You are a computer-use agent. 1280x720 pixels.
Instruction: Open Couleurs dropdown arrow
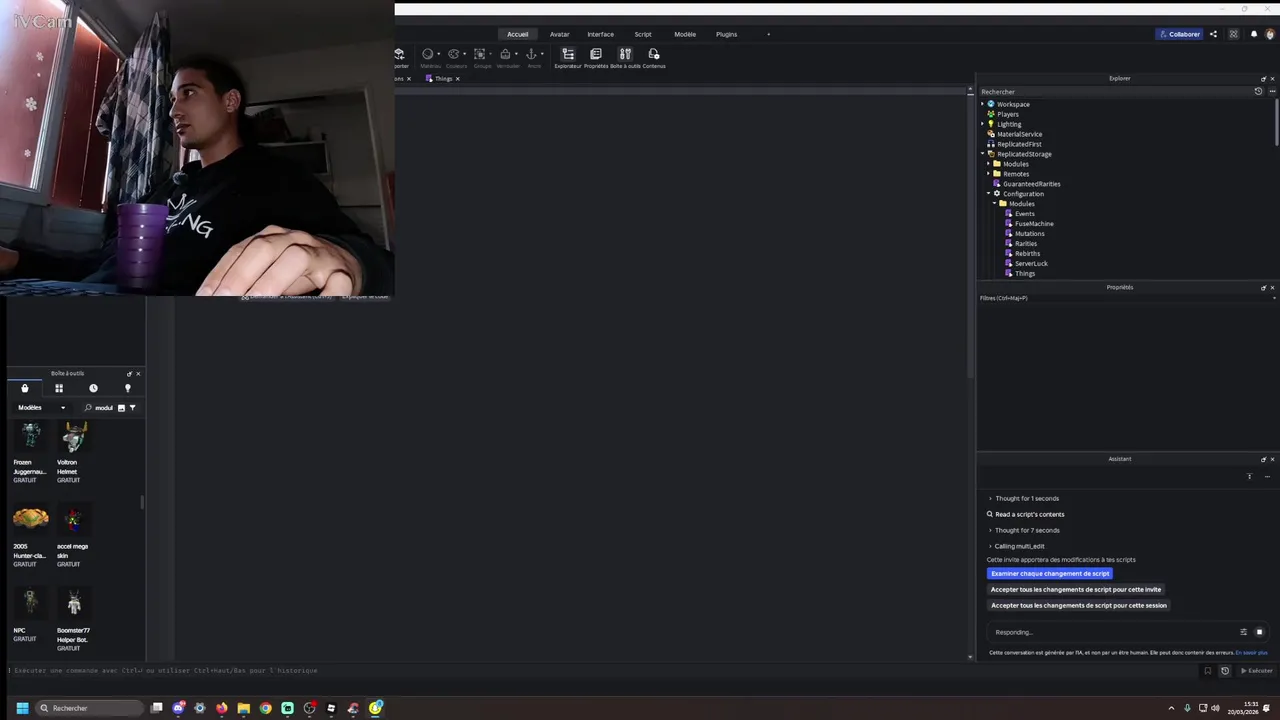464,54
